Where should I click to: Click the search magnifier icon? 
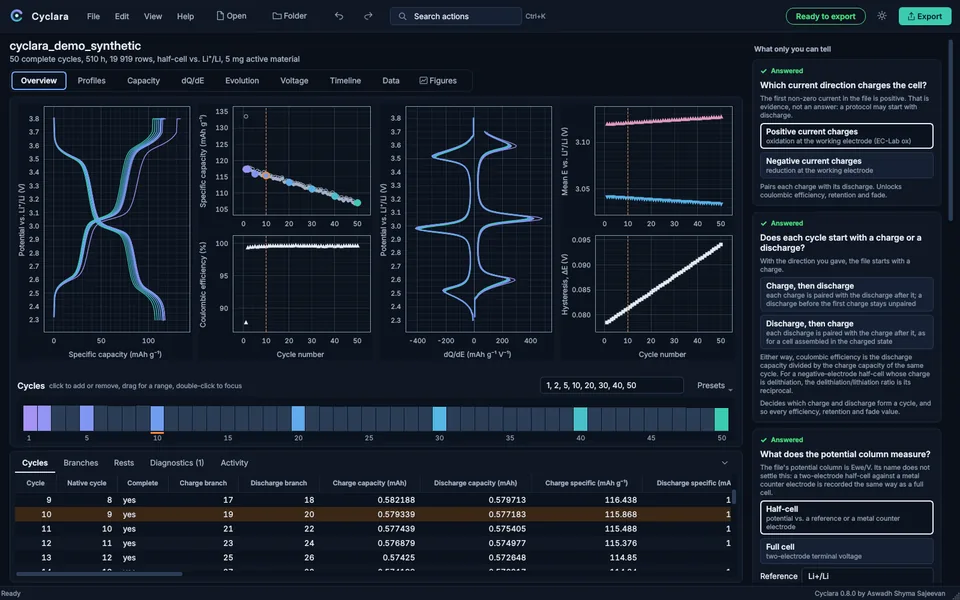[402, 17]
